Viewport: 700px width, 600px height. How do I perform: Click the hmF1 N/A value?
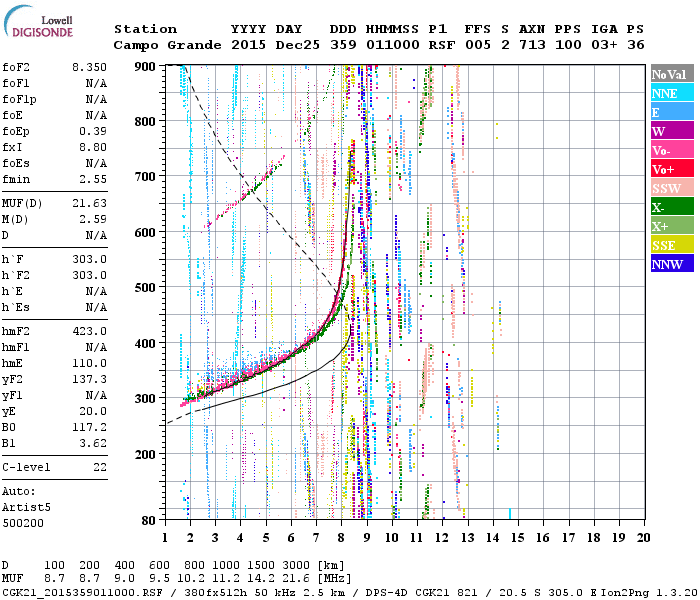96,347
